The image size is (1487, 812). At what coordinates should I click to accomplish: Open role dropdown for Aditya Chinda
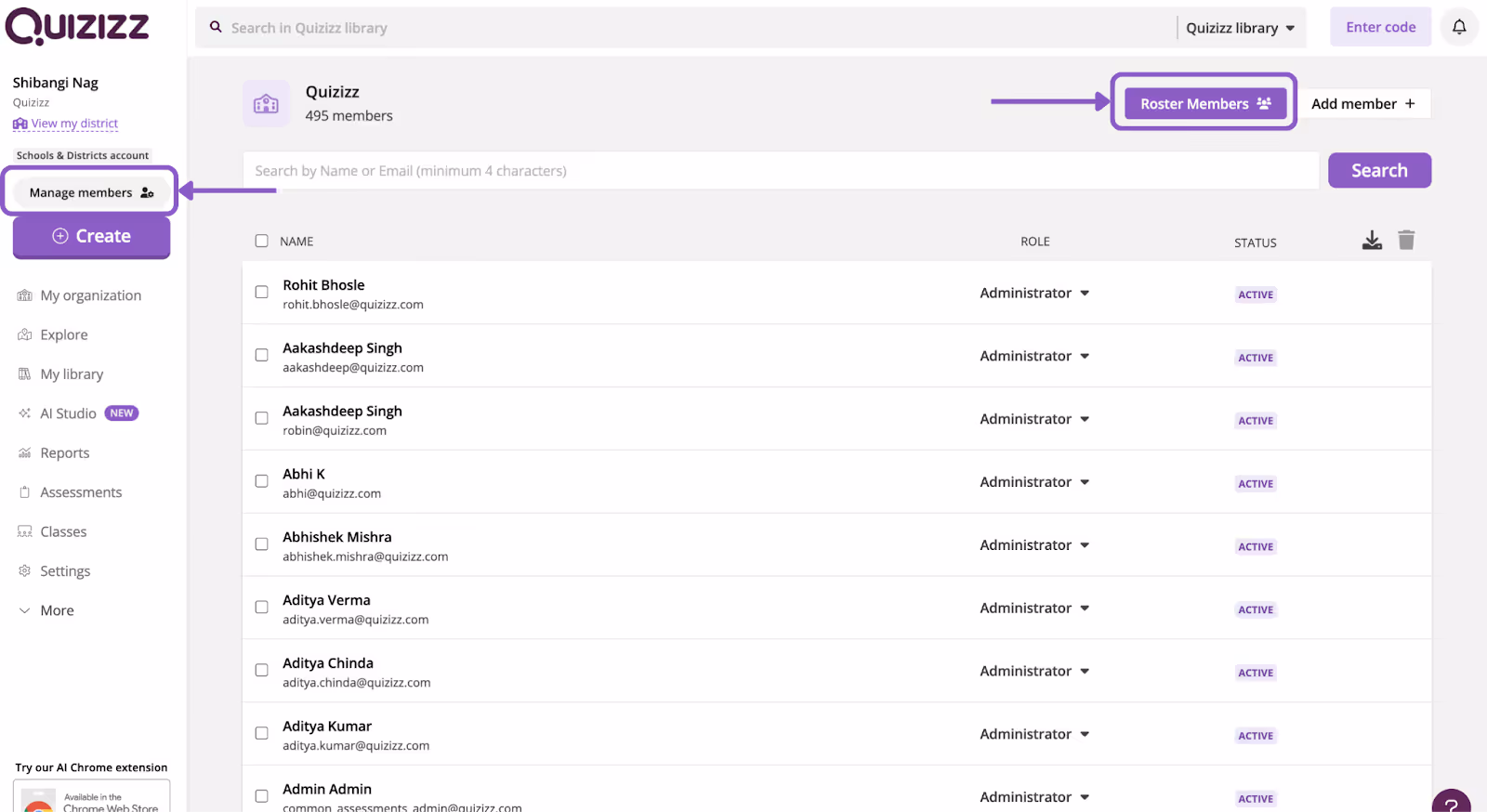pyautogui.click(x=1034, y=671)
